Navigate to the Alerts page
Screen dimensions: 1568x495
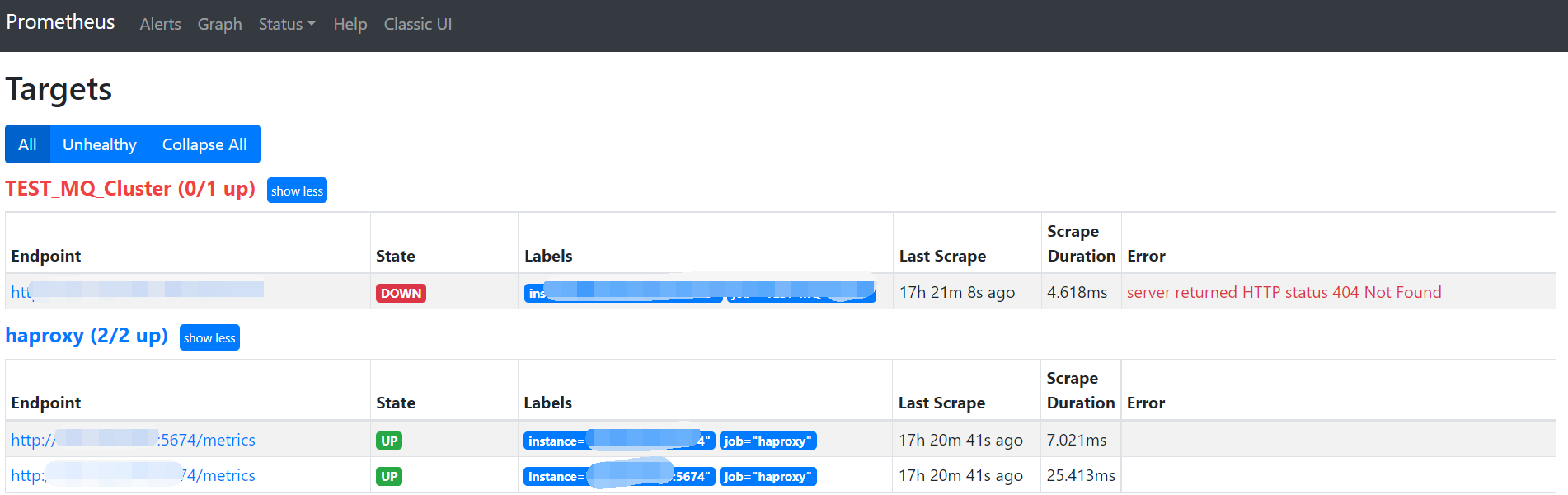point(160,24)
